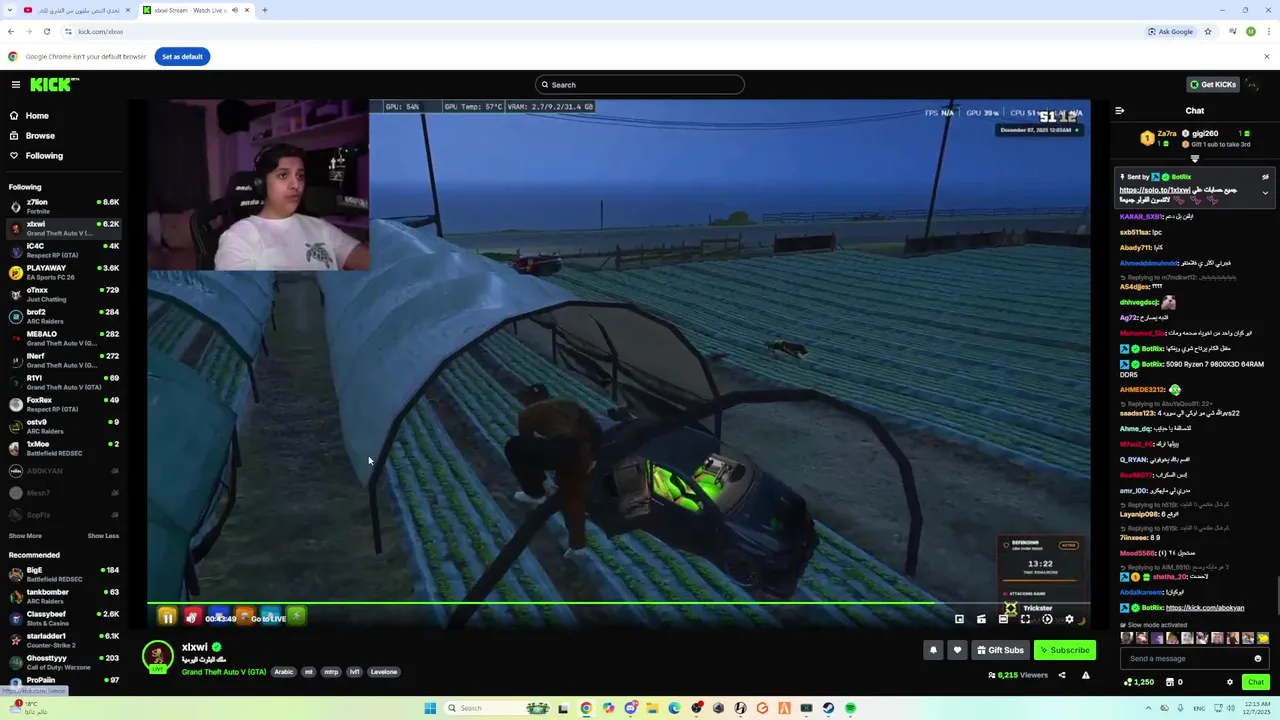Open the Kick hamburger sidebar menu
The width and height of the screenshot is (1280, 720).
(15, 85)
